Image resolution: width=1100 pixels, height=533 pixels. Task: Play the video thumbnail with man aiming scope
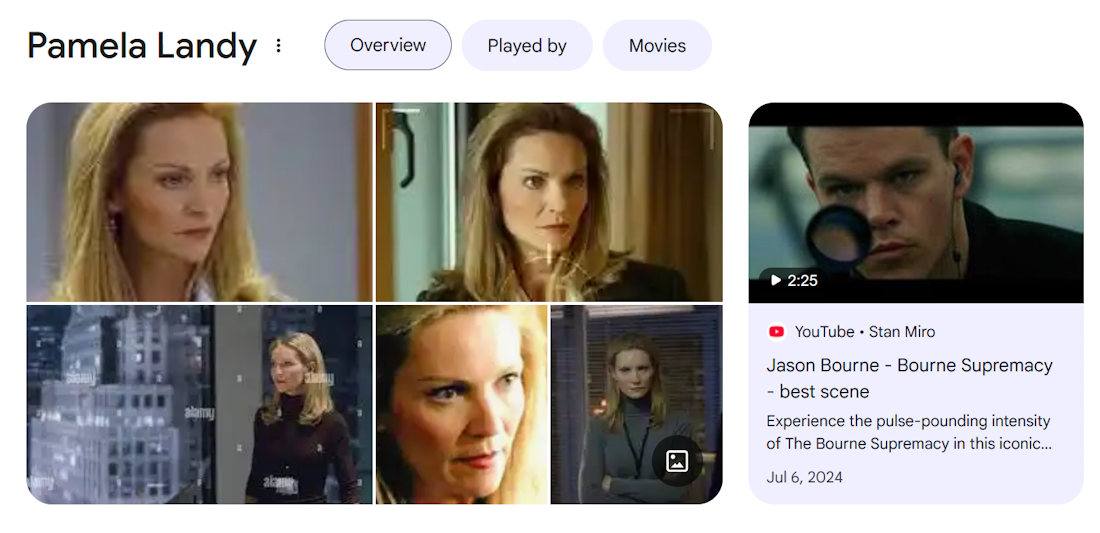pyautogui.click(x=915, y=203)
